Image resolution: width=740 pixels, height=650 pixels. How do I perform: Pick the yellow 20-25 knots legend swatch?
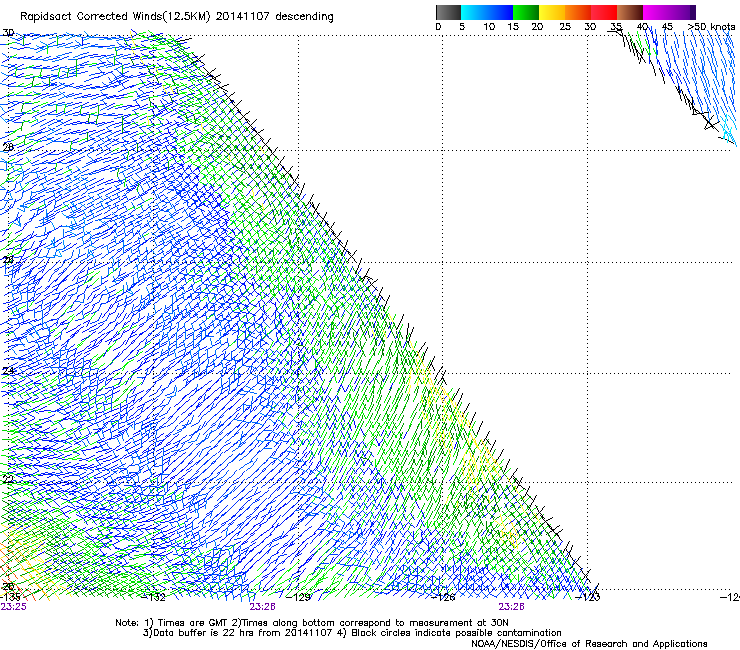[x=552, y=12]
